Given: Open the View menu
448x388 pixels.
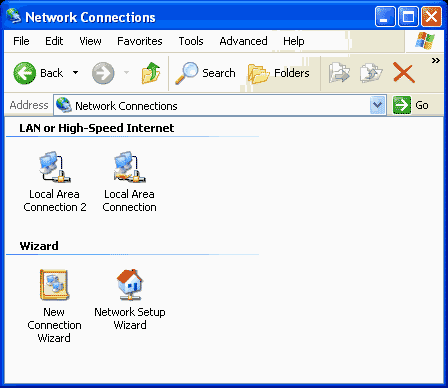Looking at the screenshot, I should [90, 41].
